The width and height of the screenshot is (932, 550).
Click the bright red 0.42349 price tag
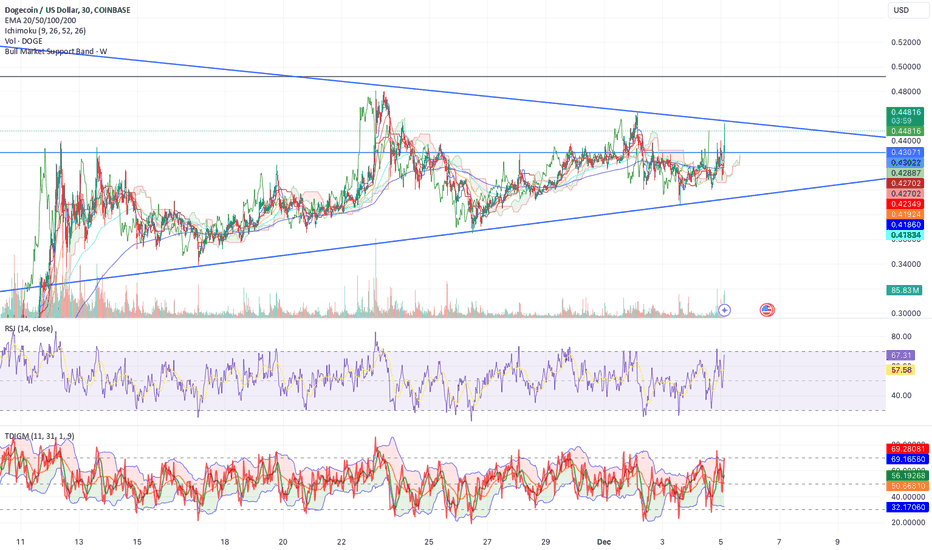point(905,204)
